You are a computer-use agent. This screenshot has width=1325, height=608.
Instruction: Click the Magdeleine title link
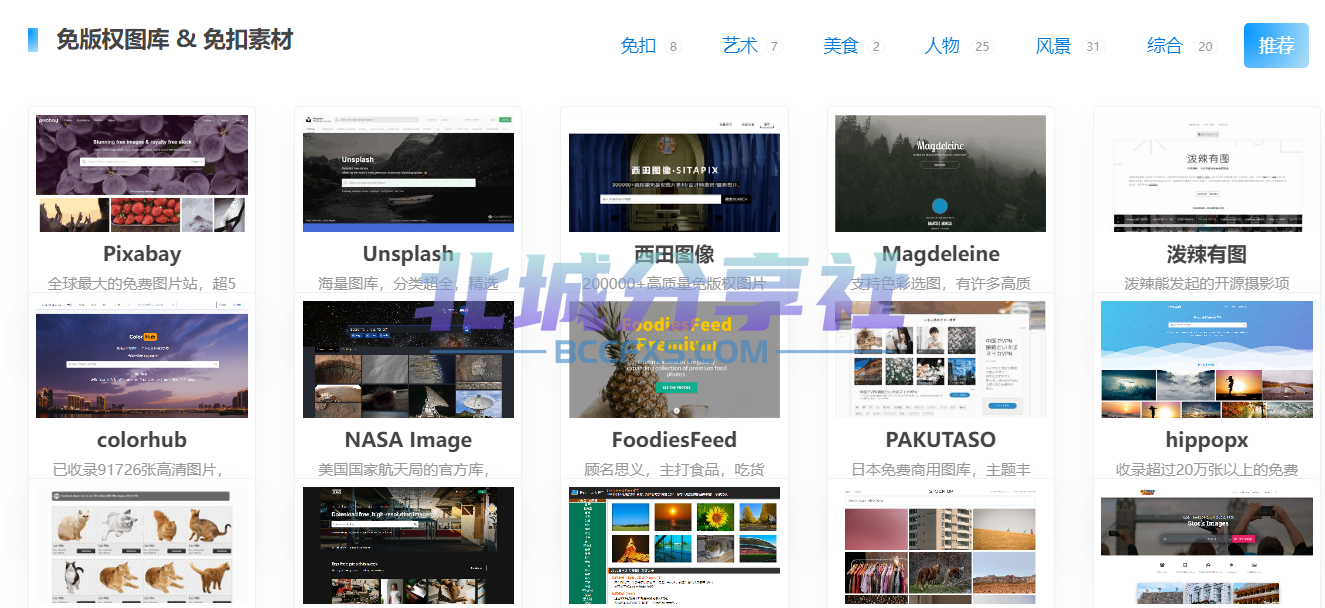point(941,254)
